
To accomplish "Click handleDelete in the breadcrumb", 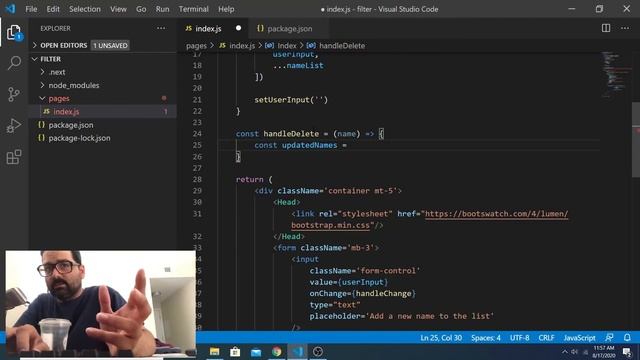I will [342, 46].
